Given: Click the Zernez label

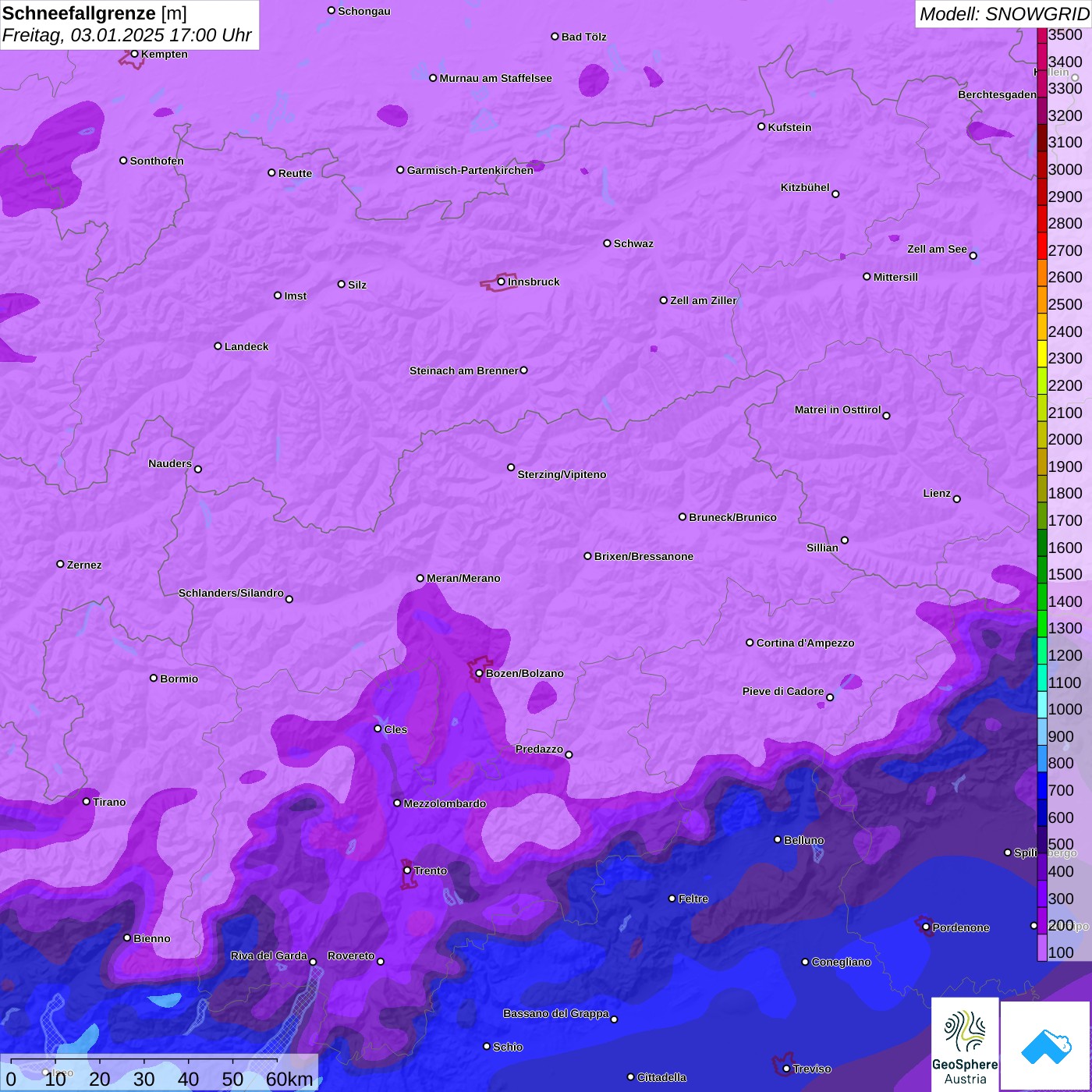Looking at the screenshot, I should [84, 565].
